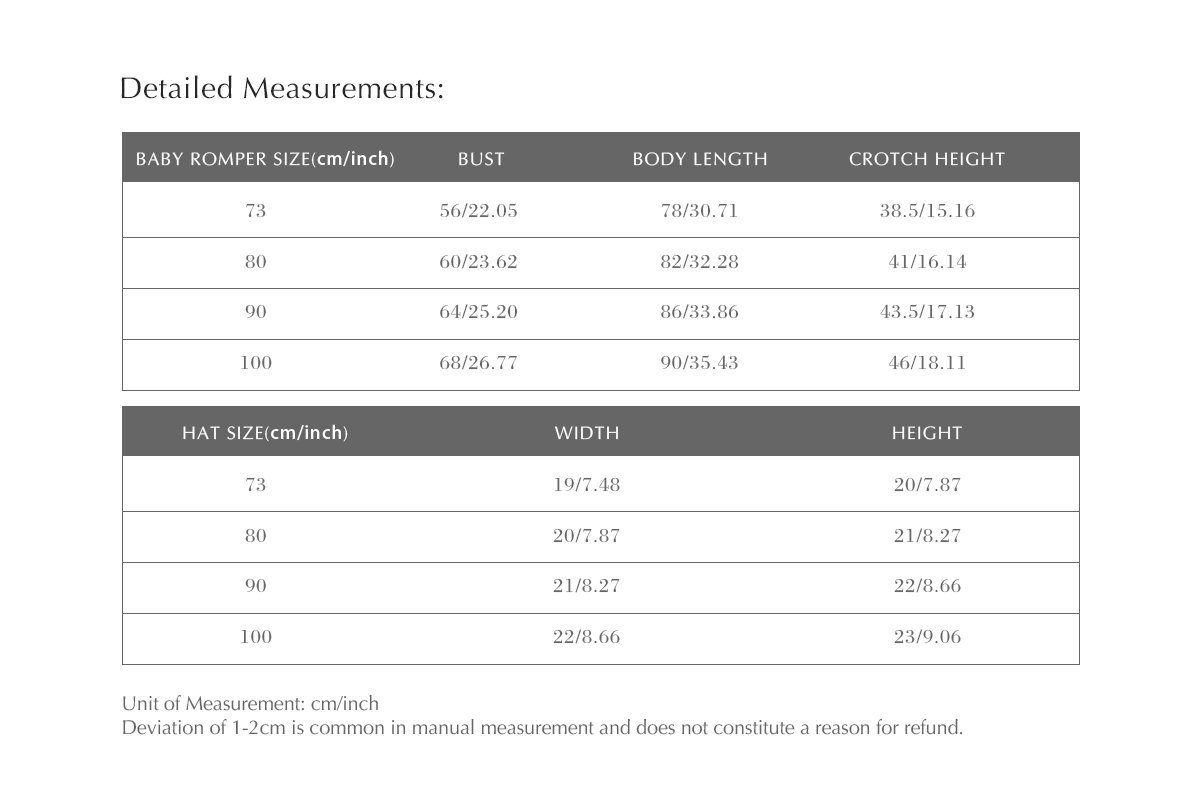Select bust value 56/22.05

(x=479, y=211)
